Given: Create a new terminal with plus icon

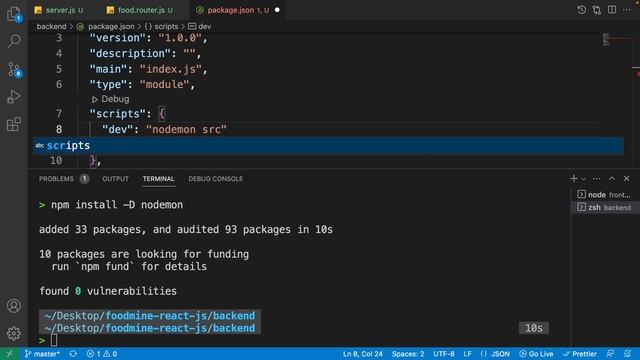Looking at the screenshot, I should pyautogui.click(x=574, y=178).
